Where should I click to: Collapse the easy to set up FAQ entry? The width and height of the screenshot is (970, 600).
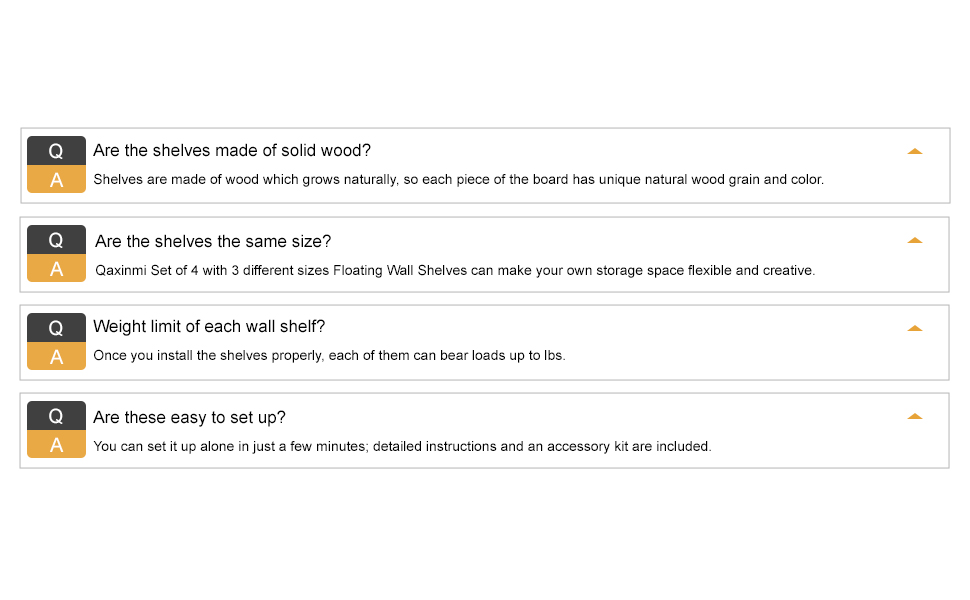click(x=915, y=415)
